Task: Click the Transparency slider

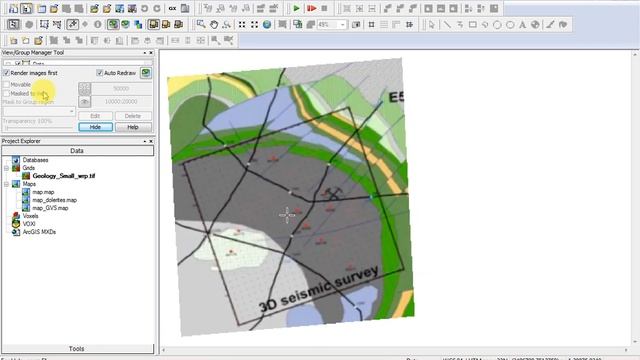Action: point(39,128)
